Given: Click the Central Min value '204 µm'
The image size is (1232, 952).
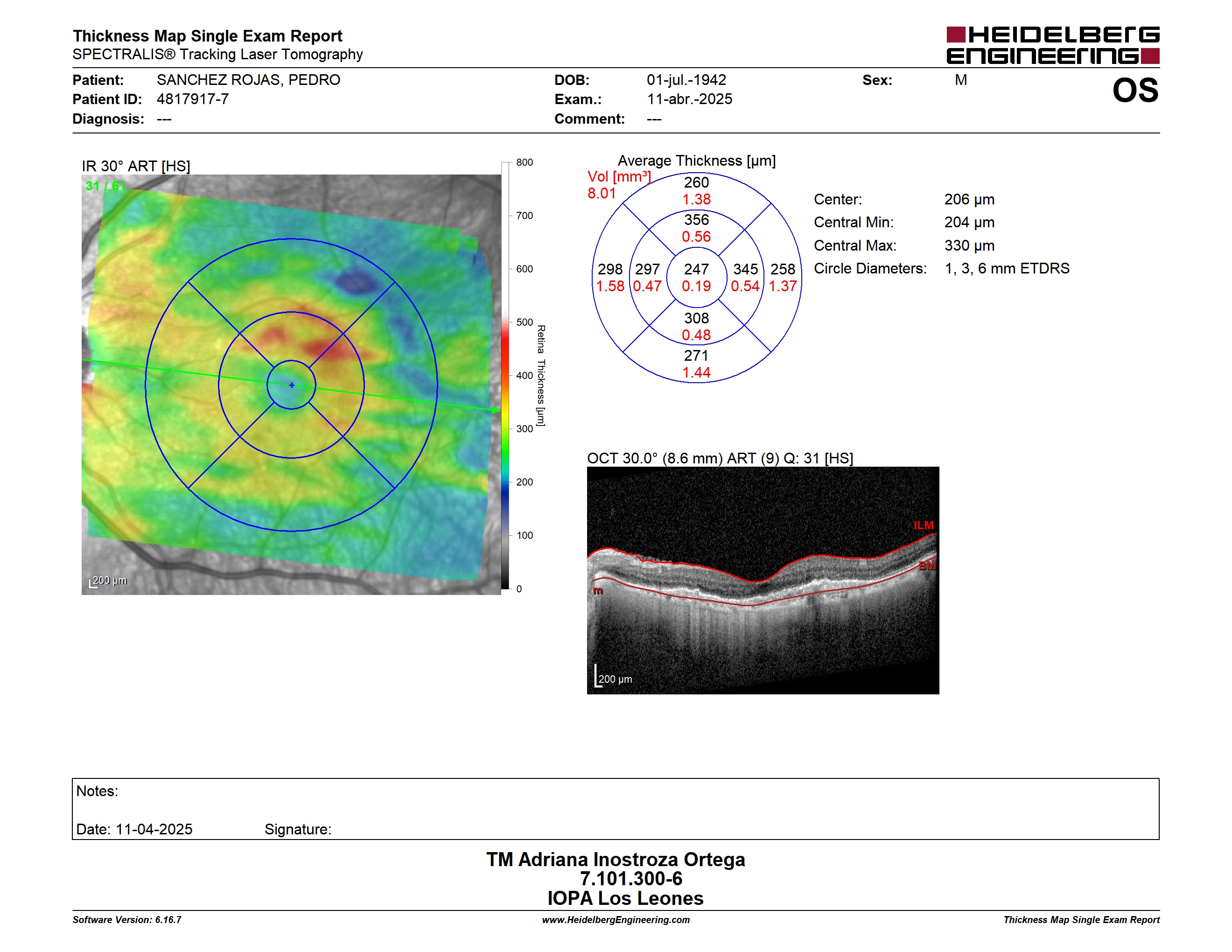Looking at the screenshot, I should [x=969, y=222].
